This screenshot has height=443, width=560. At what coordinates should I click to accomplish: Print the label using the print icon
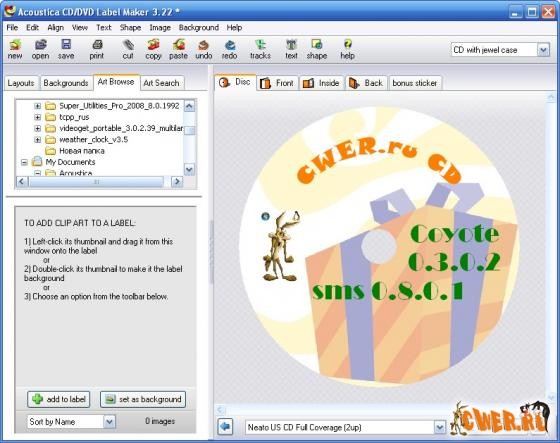coord(97,49)
